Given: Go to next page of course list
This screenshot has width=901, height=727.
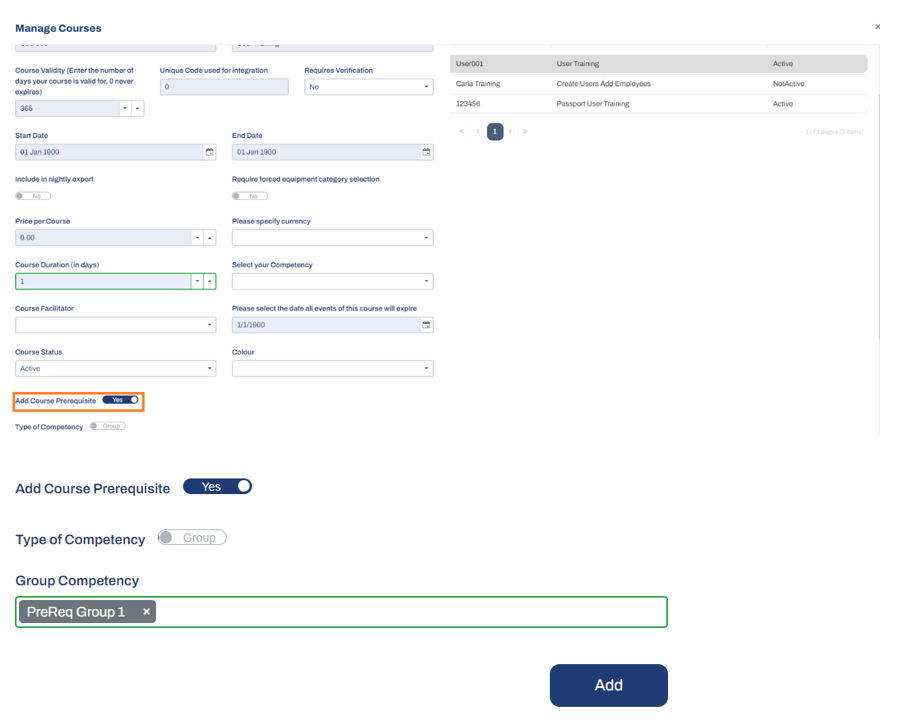Looking at the screenshot, I should tap(510, 132).
